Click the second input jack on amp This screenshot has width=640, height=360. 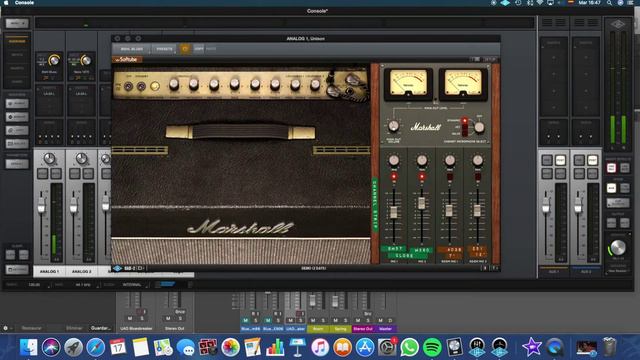click(x=141, y=86)
